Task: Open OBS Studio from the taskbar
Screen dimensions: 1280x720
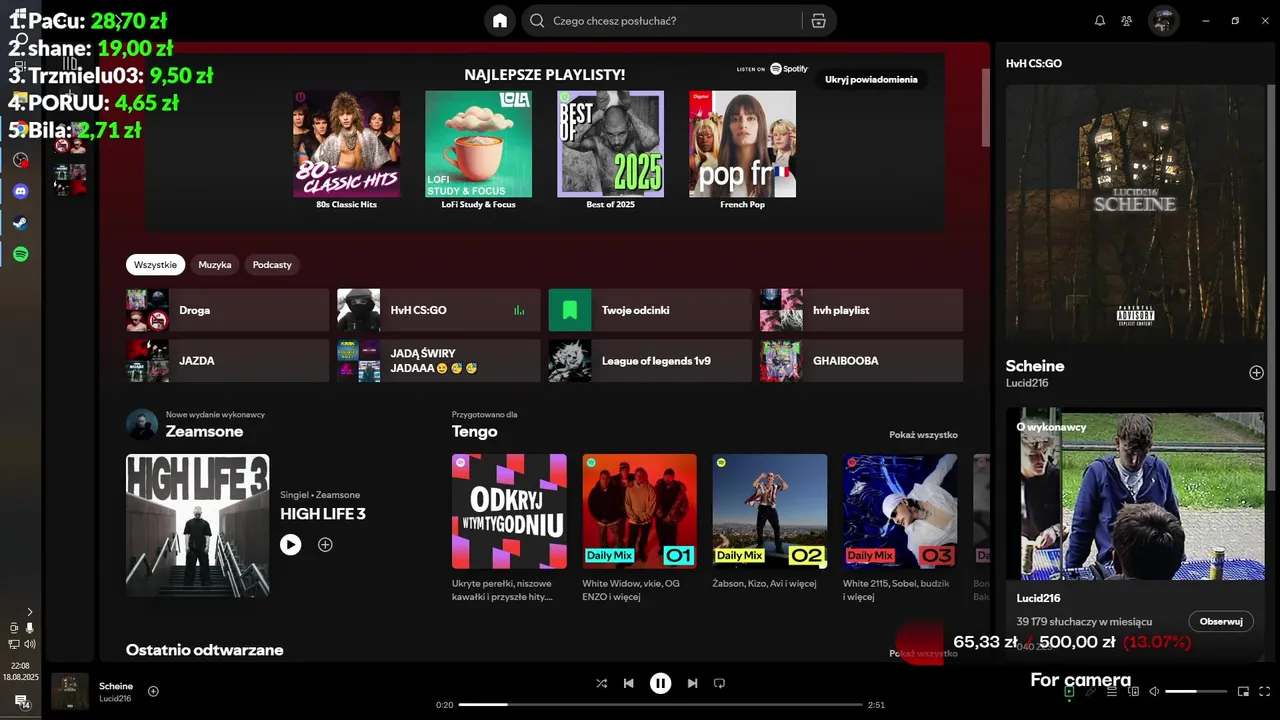Action: (20, 160)
